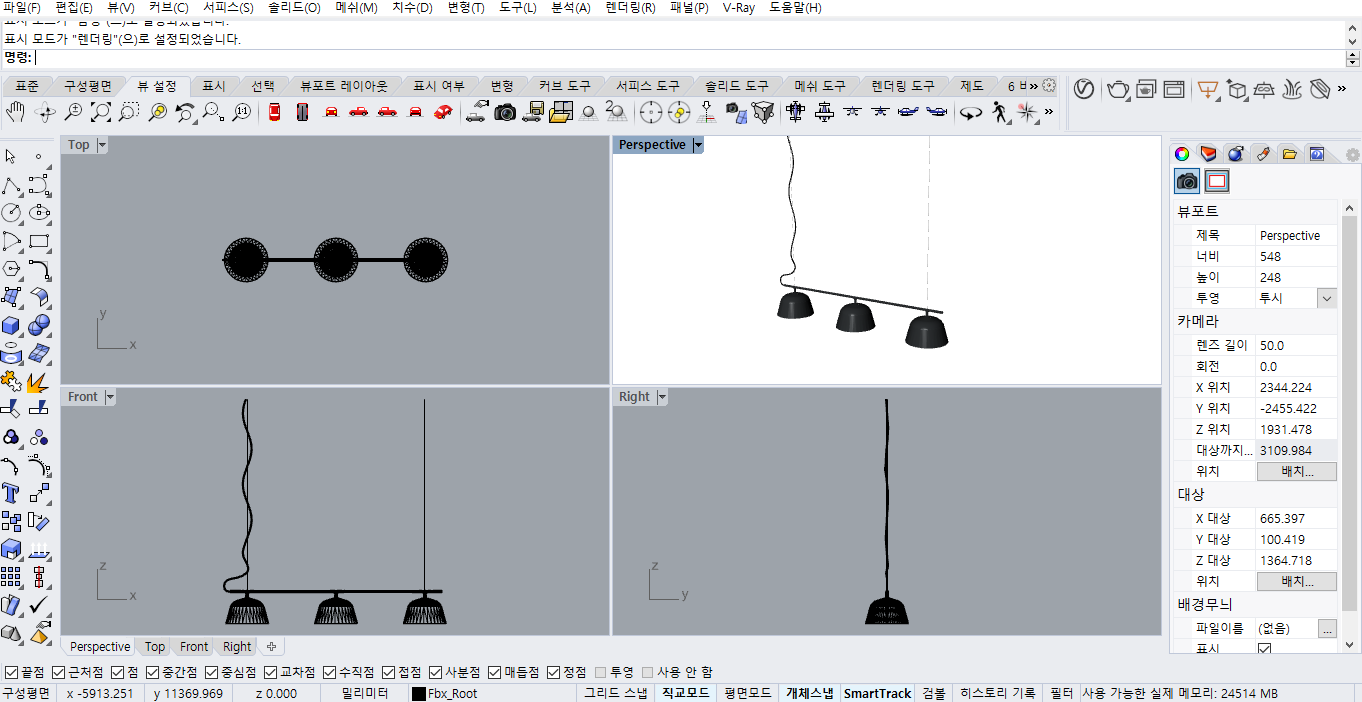Click the V-Ray logo icon
1362x702 pixels.
1083,90
